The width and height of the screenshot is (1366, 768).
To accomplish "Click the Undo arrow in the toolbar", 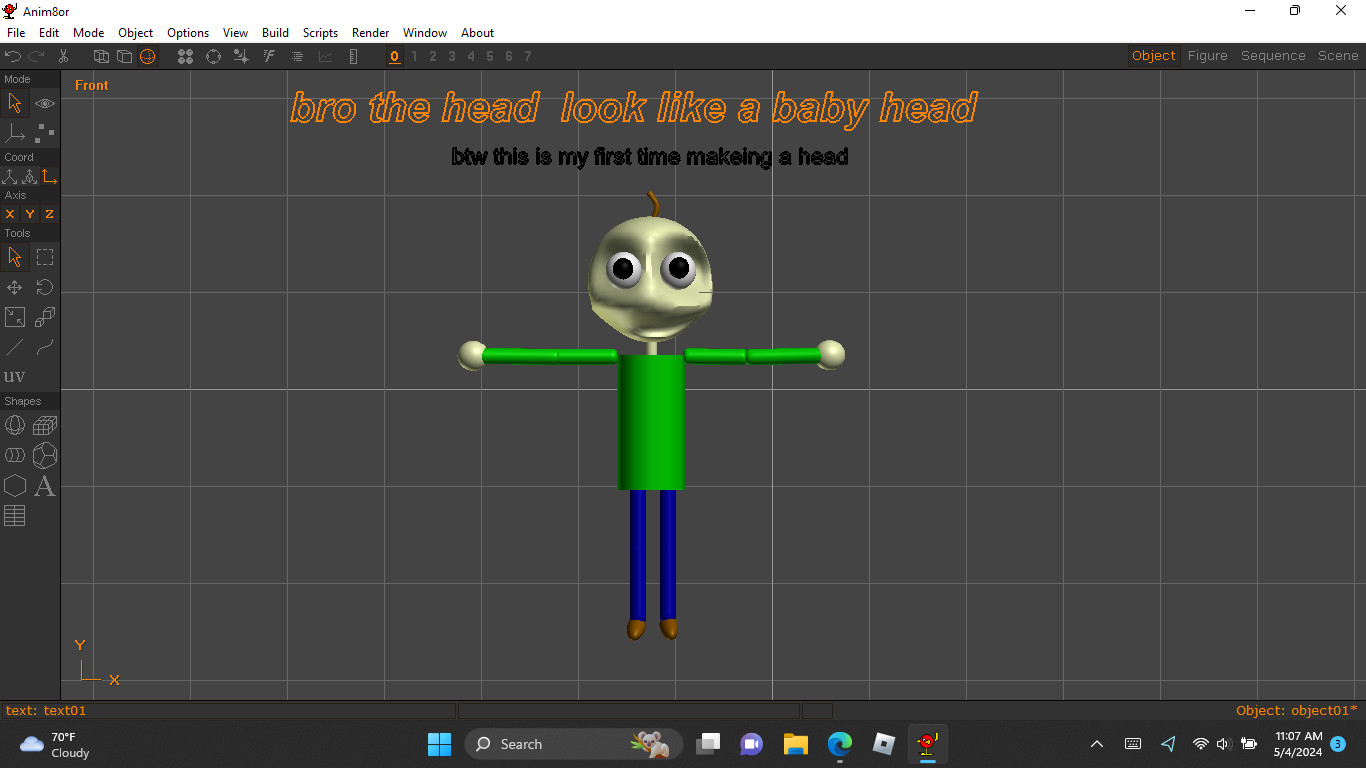I will pyautogui.click(x=12, y=57).
